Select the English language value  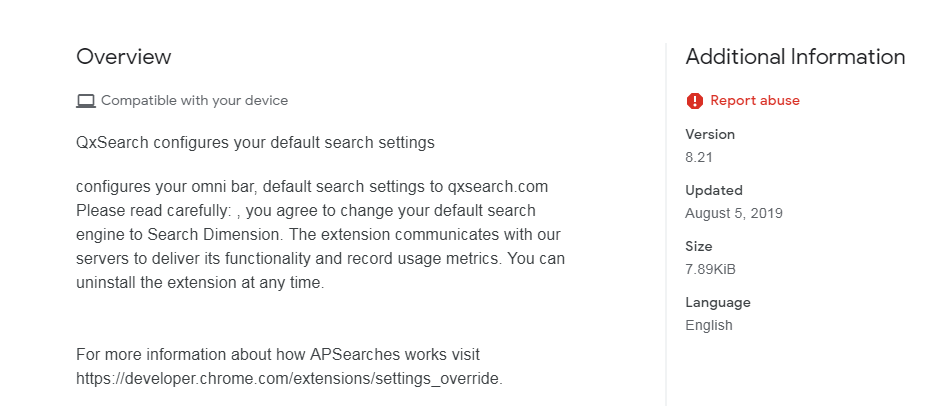pos(708,325)
